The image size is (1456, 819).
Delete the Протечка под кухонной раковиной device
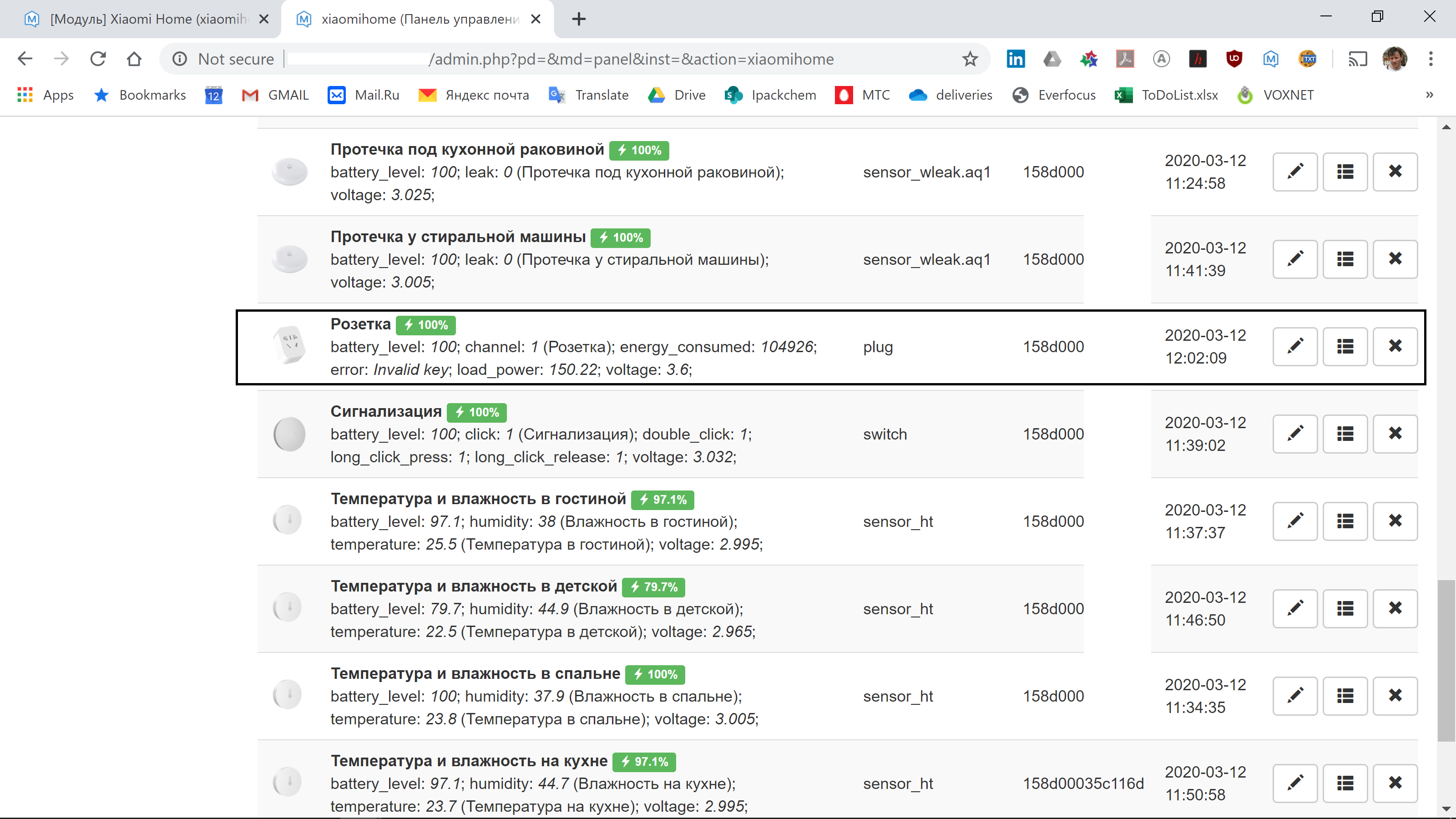pos(1395,171)
